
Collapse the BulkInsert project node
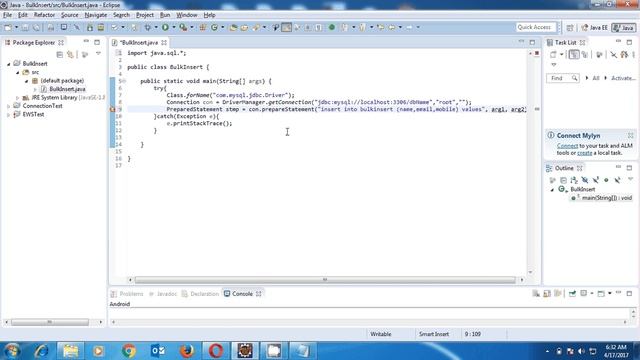tap(9, 64)
